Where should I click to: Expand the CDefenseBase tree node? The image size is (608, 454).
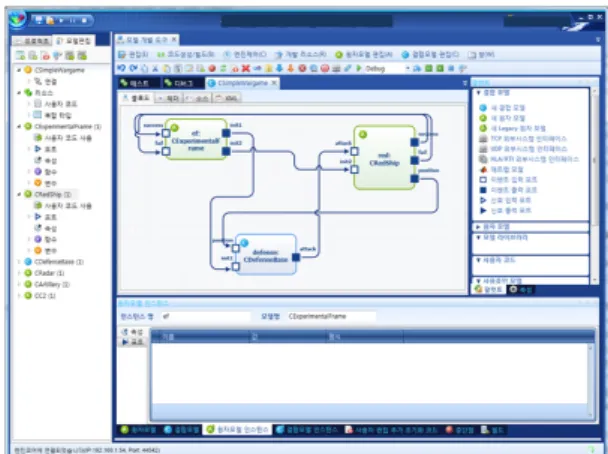pyautogui.click(x=19, y=262)
